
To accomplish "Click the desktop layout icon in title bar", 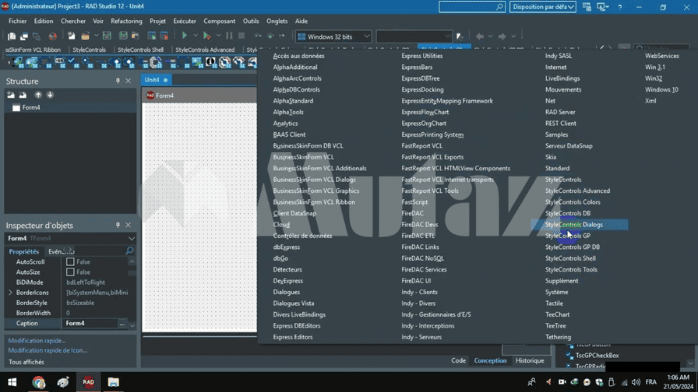I will pyautogui.click(x=587, y=7).
